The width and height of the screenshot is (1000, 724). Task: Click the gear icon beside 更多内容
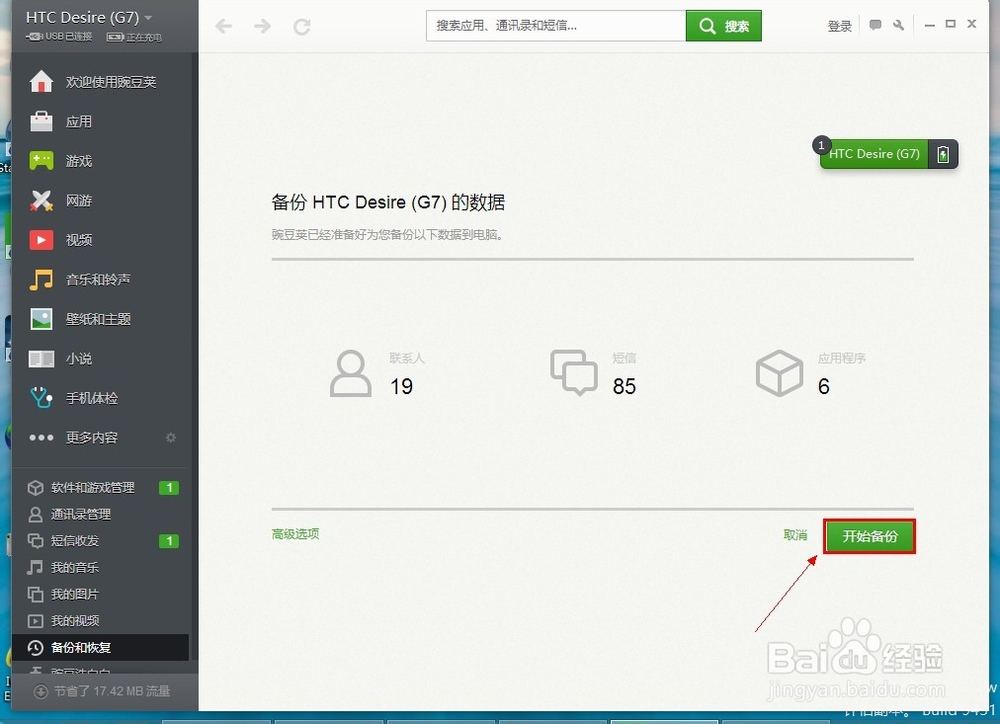click(171, 438)
